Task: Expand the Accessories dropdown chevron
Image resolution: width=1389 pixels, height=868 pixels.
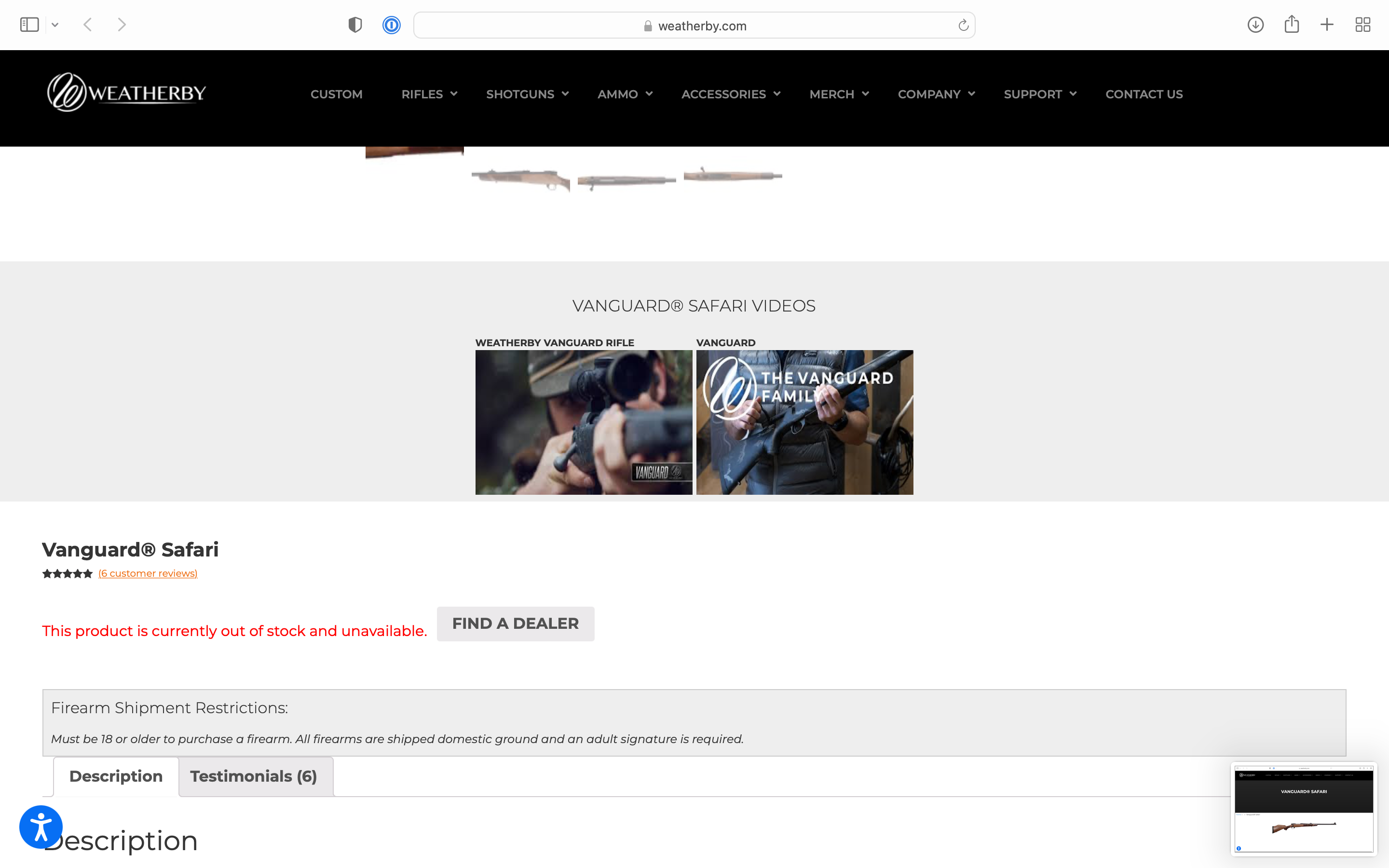Action: [777, 94]
